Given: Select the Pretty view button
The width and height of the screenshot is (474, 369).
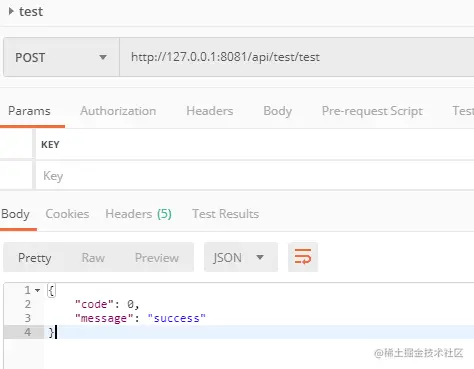Looking at the screenshot, I should 35,258.
